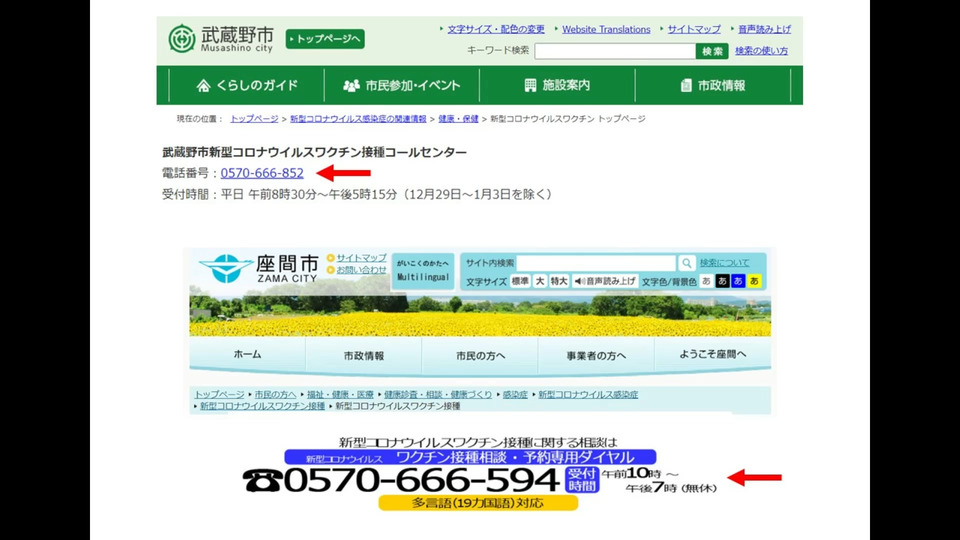Focus the サイト内検索 input field
960x540 pixels.
point(596,263)
